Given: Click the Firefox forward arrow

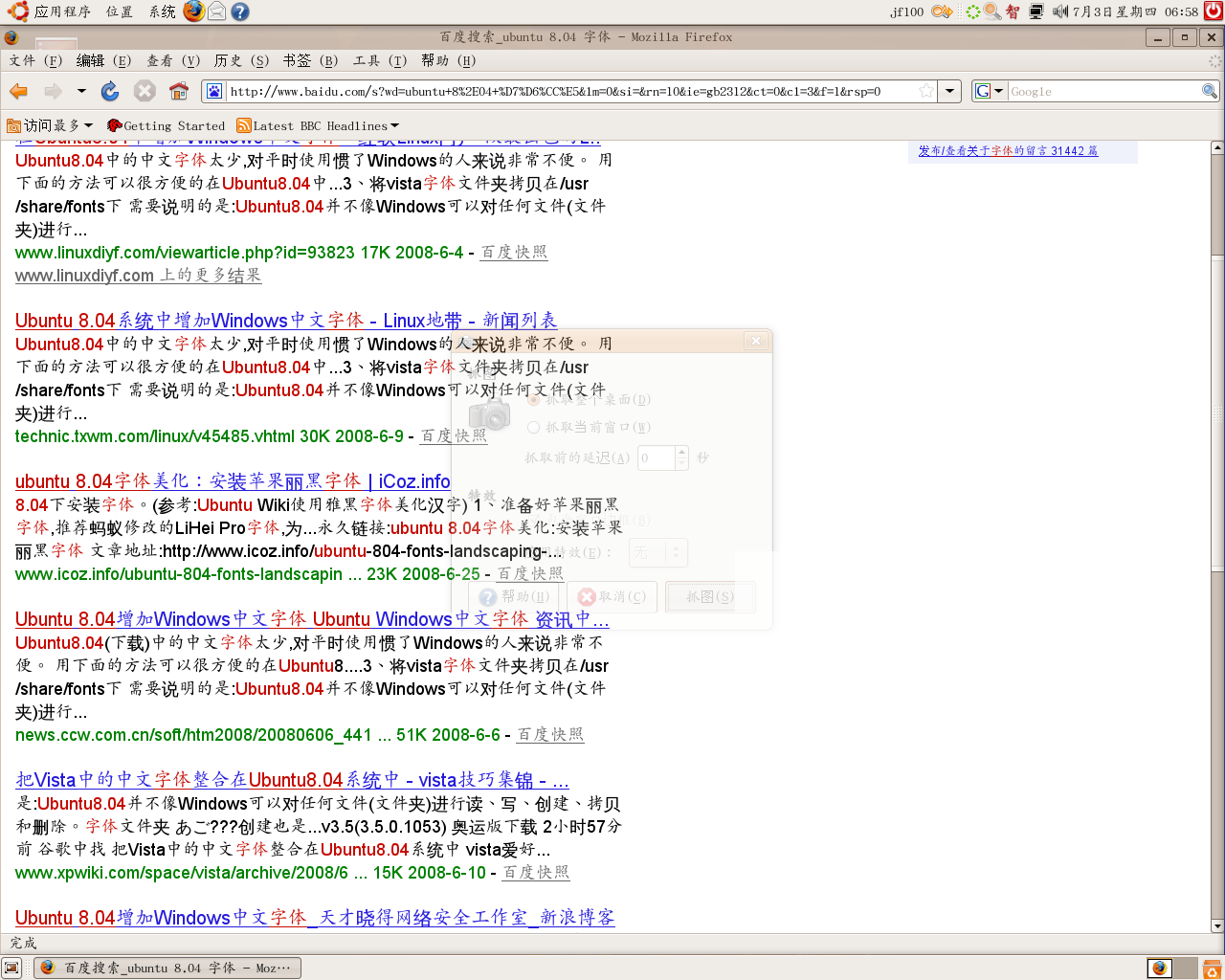Looking at the screenshot, I should pos(53,91).
